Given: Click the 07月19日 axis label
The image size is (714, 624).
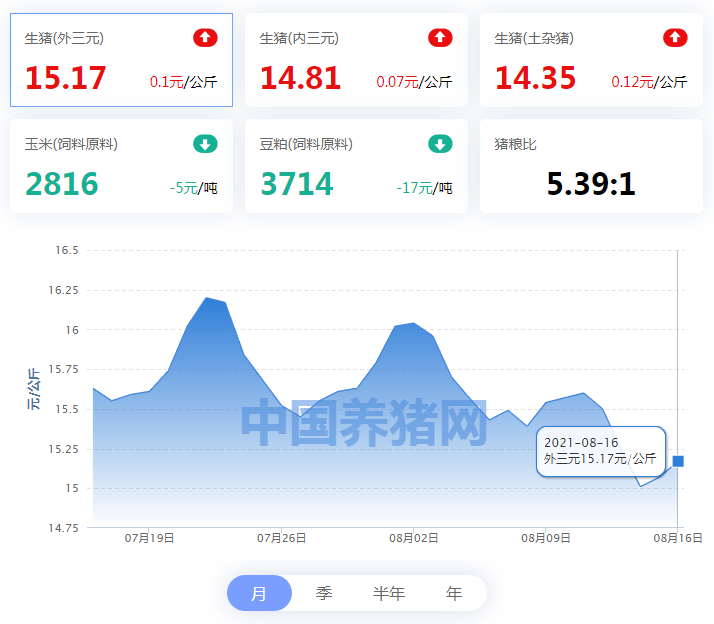Looking at the screenshot, I should pyautogui.click(x=149, y=538).
